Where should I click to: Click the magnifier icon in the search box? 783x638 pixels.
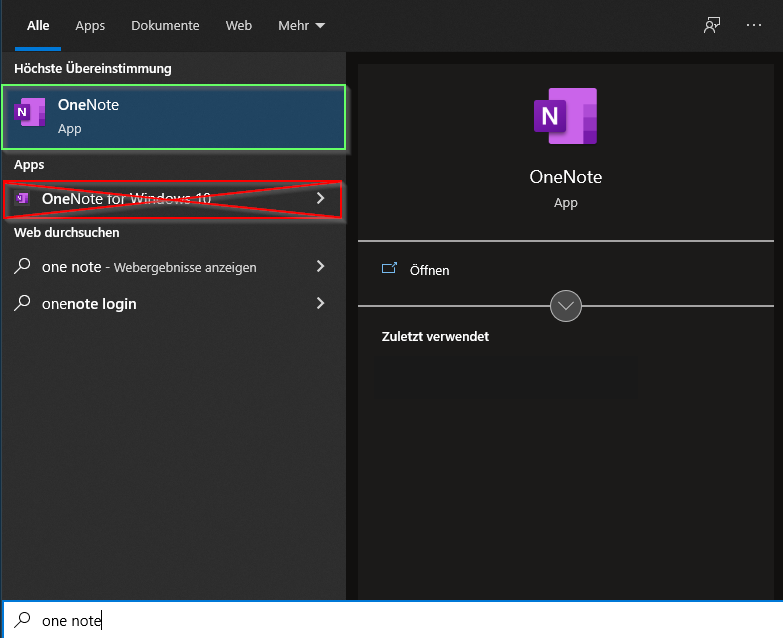(22, 620)
